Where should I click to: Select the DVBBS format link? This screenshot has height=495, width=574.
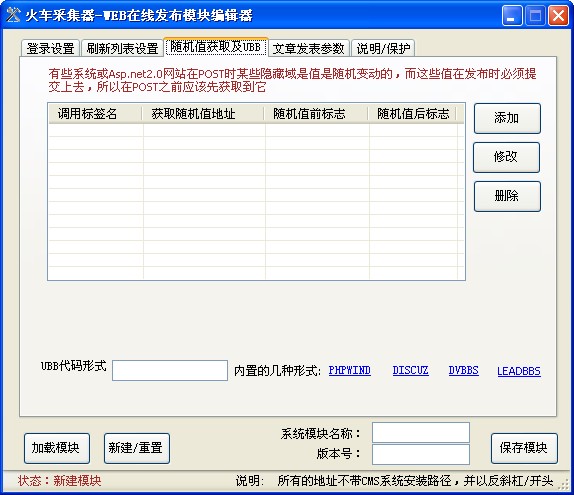coord(463,371)
